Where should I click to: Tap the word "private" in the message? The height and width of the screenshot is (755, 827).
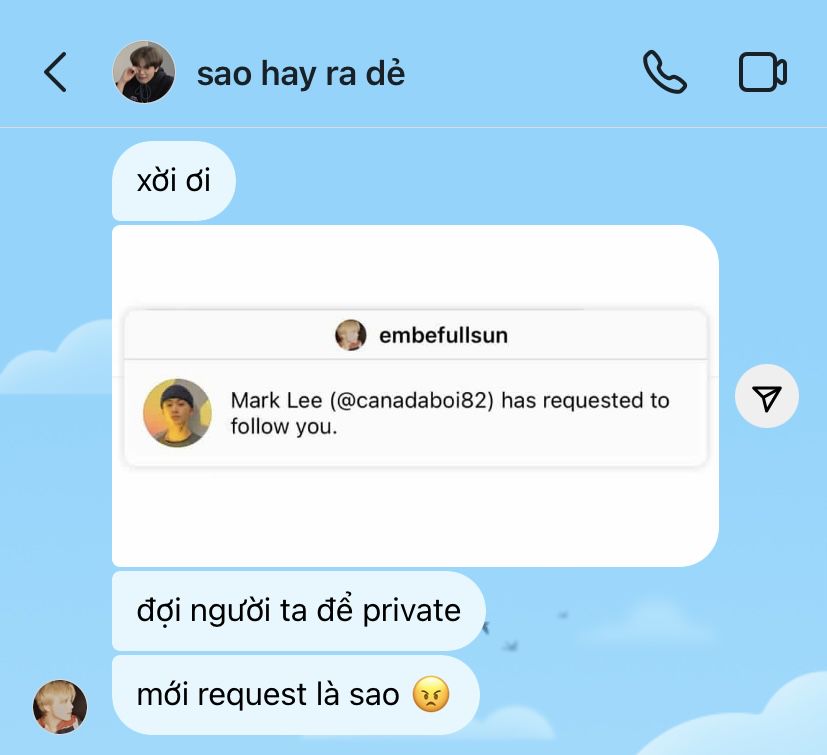(411, 612)
